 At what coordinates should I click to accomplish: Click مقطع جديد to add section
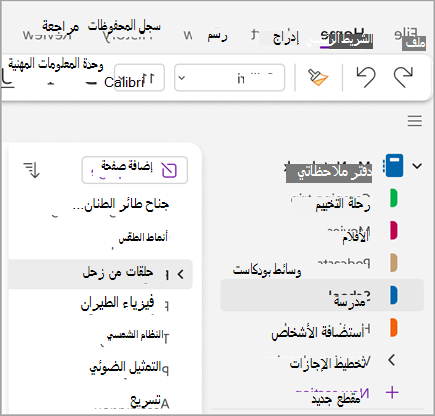tap(336, 399)
